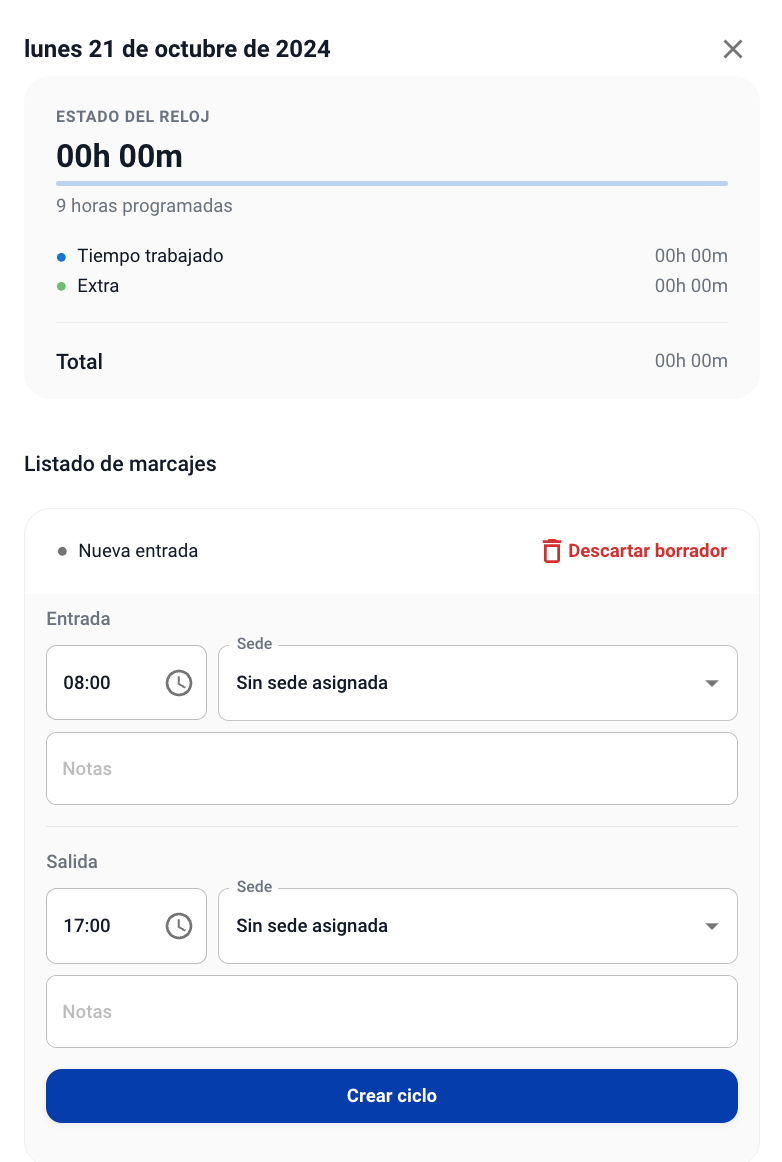Click the Total row label
The height and width of the screenshot is (1162, 782).
pyautogui.click(x=80, y=362)
